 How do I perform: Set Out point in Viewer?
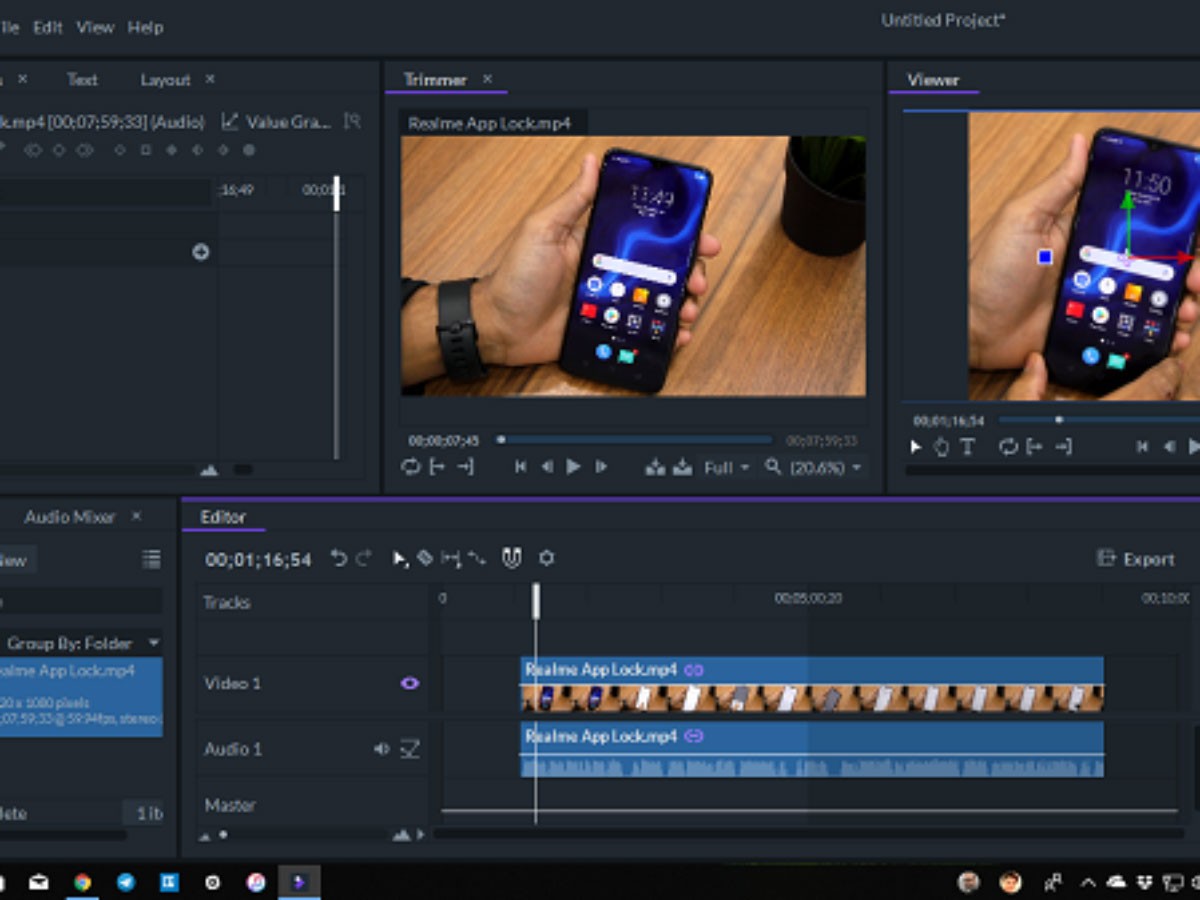point(1063,447)
